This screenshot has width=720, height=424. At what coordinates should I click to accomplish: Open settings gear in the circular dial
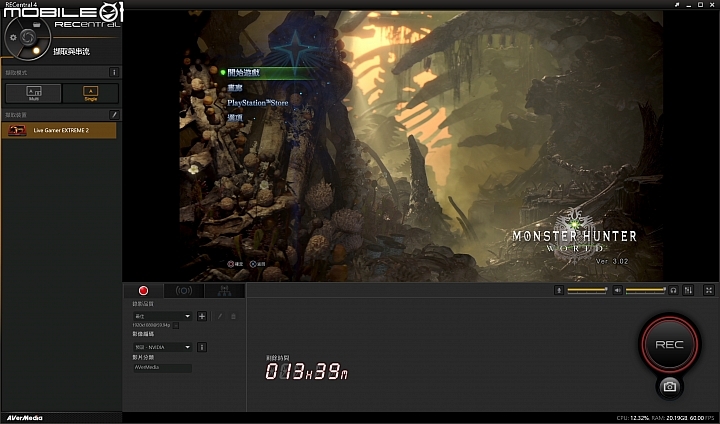13,37
